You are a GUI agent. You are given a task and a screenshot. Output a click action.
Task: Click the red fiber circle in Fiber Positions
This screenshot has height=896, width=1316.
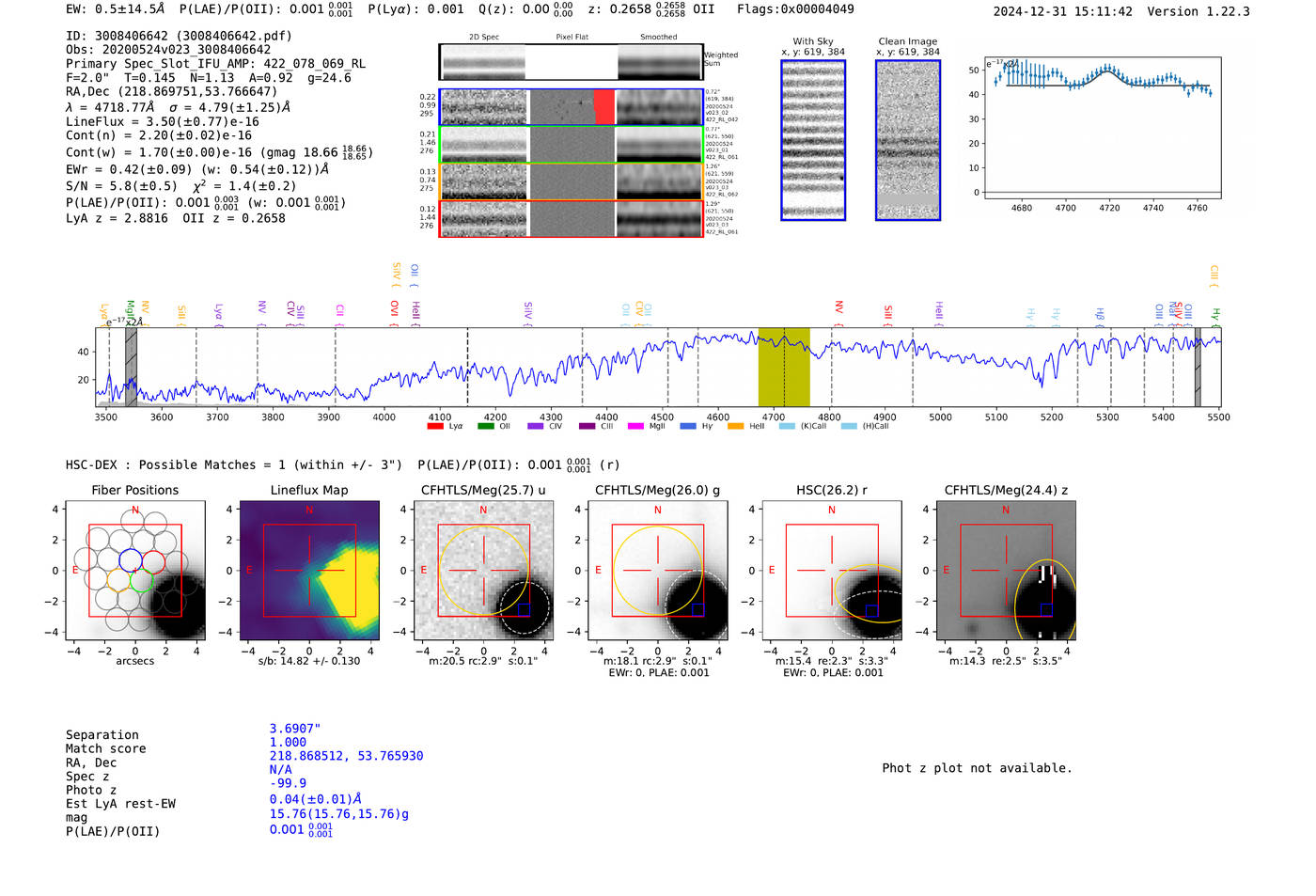click(154, 563)
